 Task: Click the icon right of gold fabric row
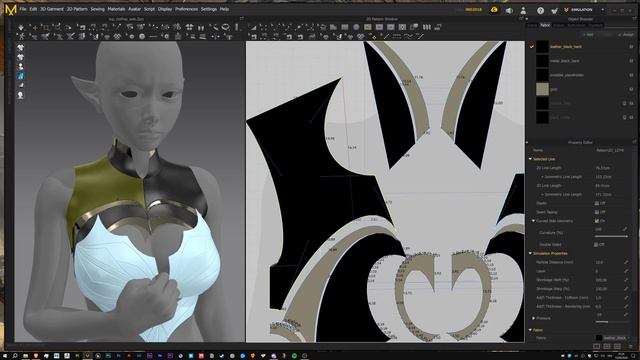[x=631, y=89]
